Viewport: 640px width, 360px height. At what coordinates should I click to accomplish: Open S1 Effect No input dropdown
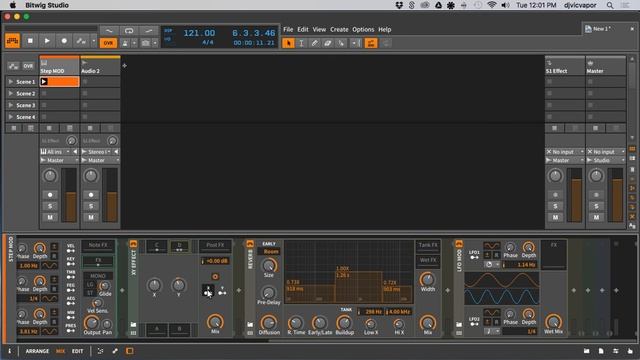click(565, 152)
